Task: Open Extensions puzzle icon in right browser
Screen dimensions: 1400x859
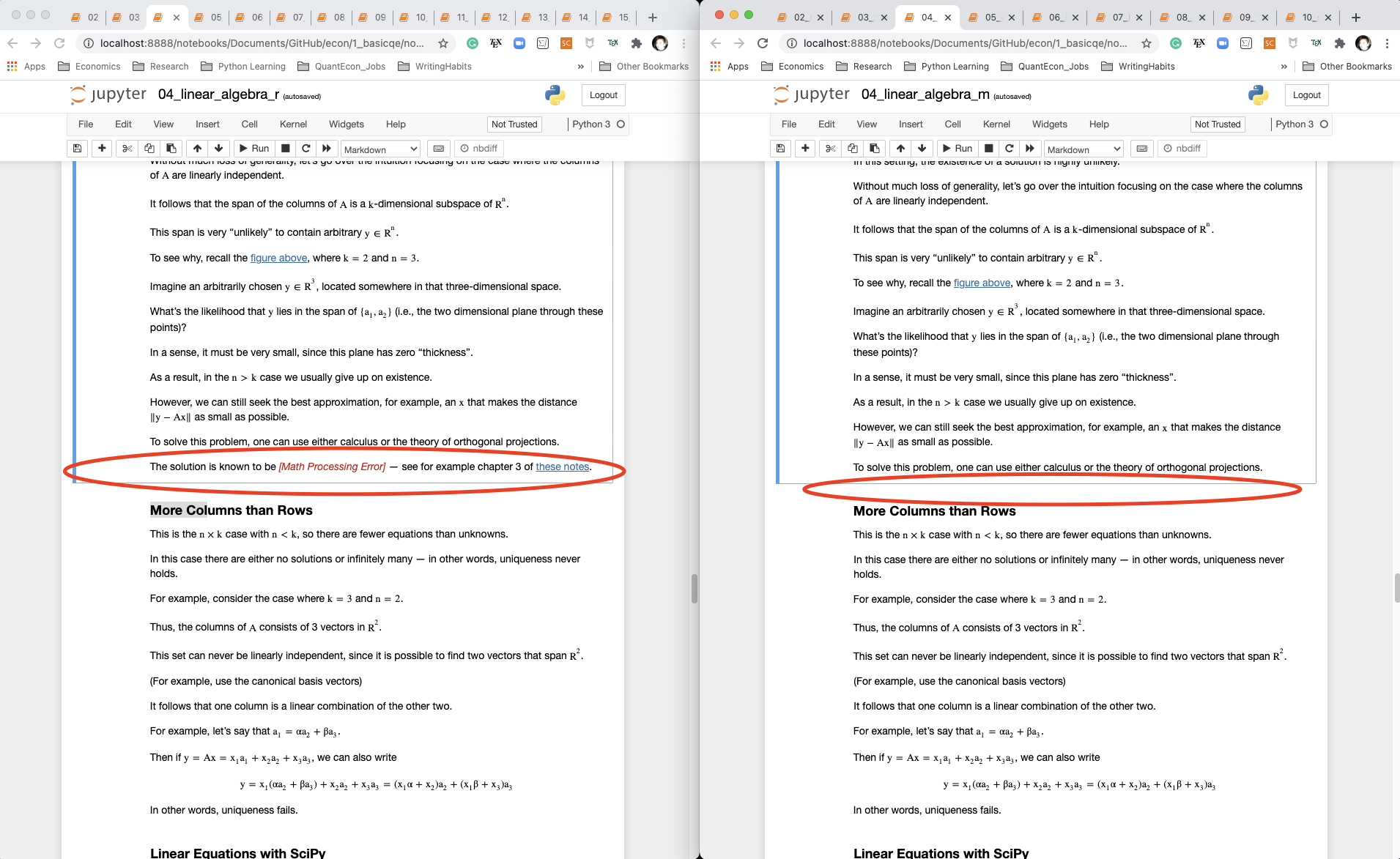Action: (1340, 43)
